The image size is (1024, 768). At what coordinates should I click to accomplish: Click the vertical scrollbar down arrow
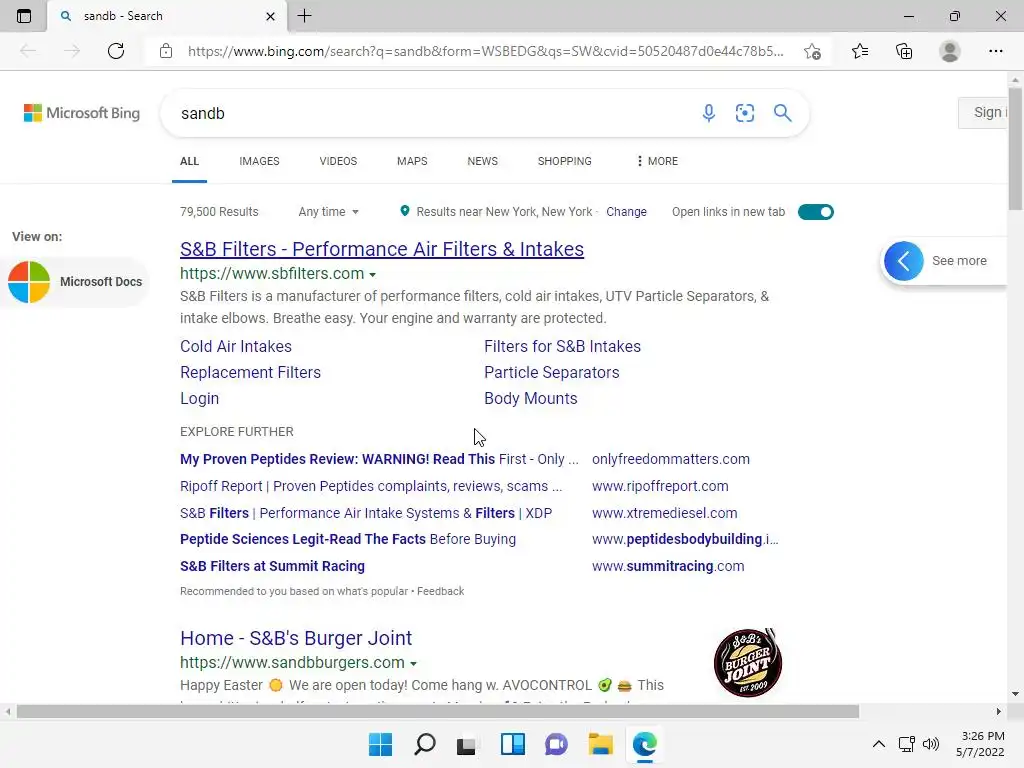[x=1015, y=694]
